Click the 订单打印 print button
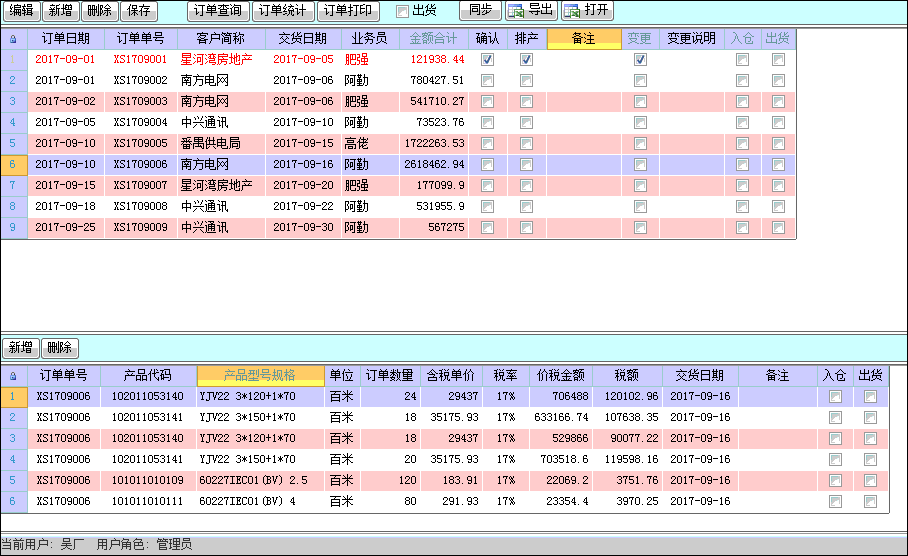The width and height of the screenshot is (908, 556). 349,11
